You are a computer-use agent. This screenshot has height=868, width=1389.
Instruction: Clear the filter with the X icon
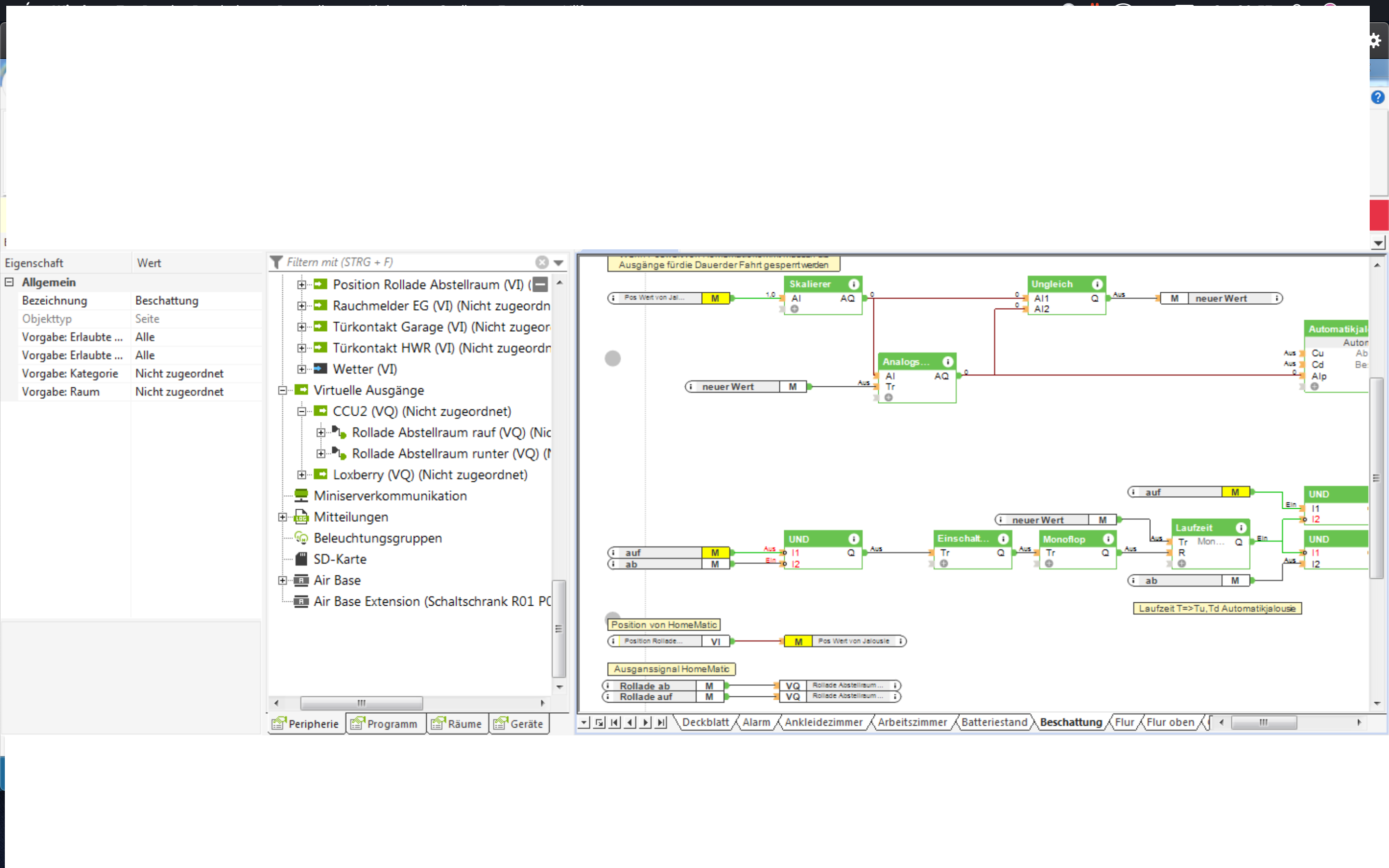[541, 262]
